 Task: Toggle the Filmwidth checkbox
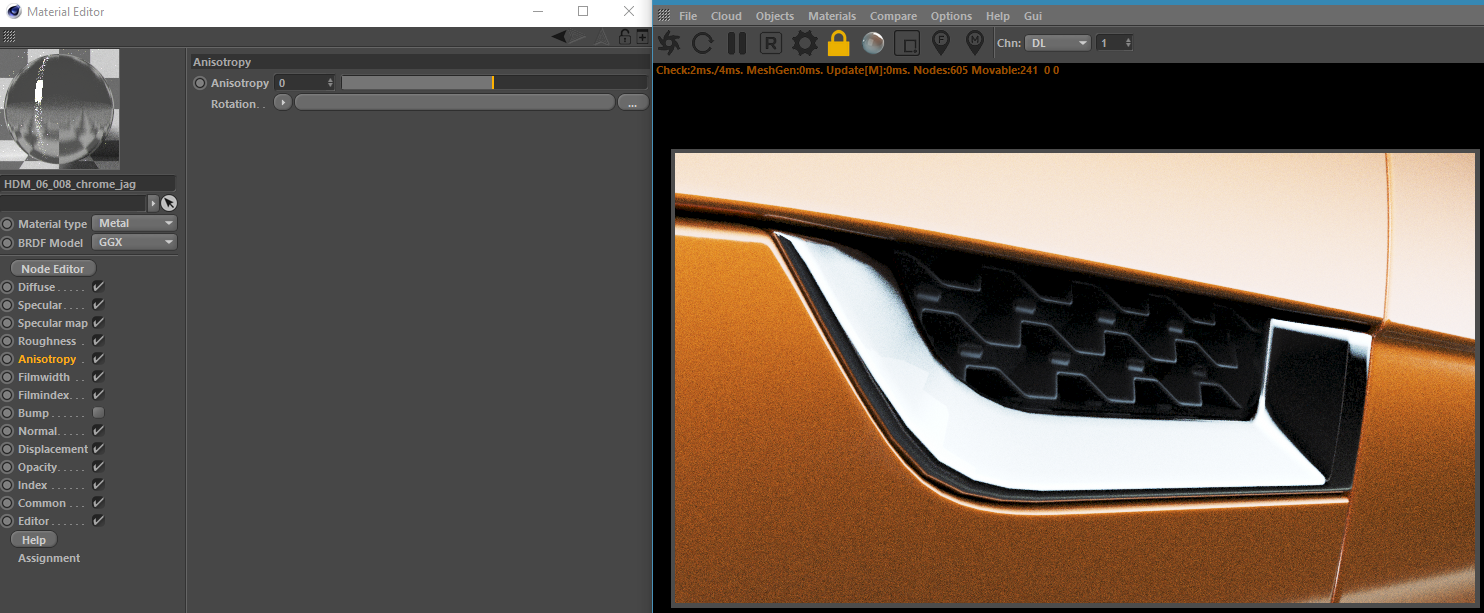98,377
